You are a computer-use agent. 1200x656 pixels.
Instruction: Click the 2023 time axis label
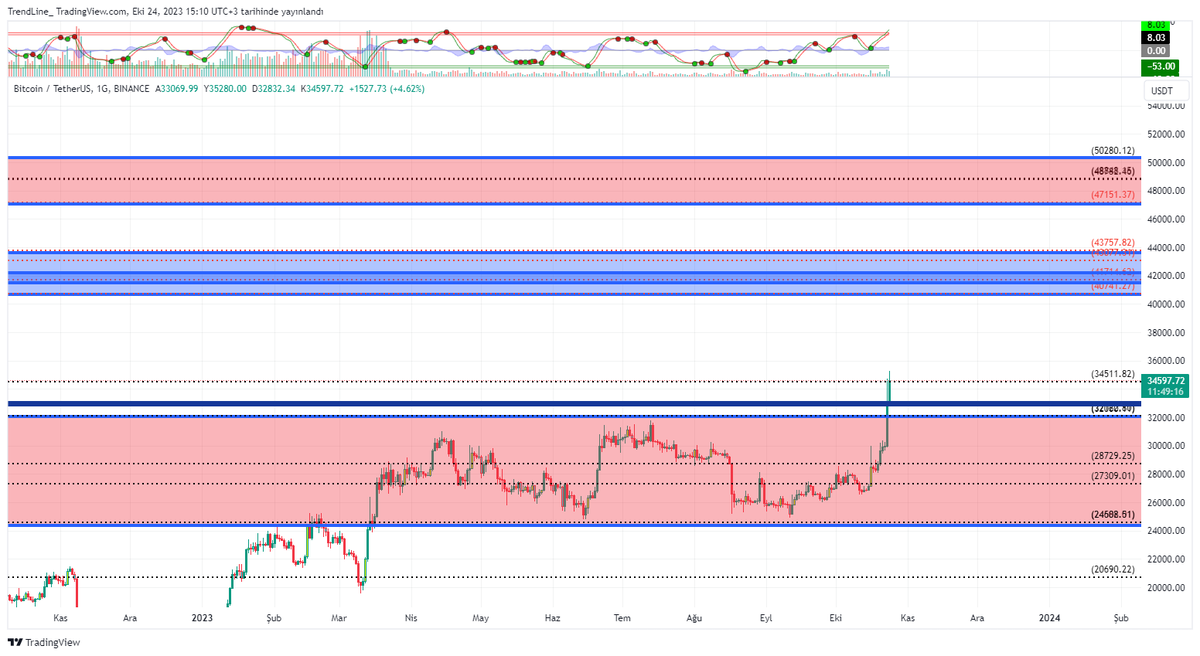pyautogui.click(x=203, y=618)
